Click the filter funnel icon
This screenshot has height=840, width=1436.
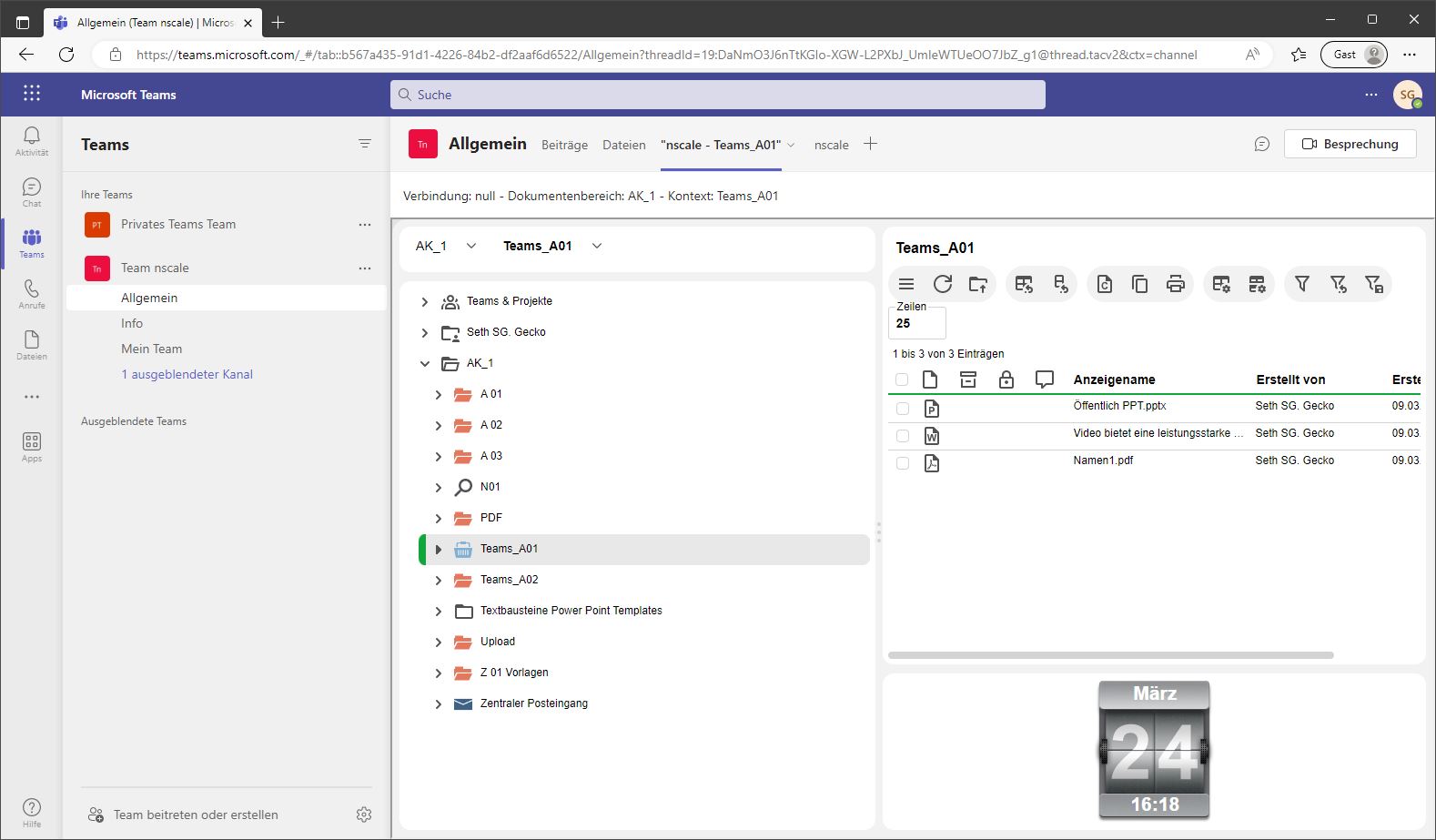(x=1302, y=285)
